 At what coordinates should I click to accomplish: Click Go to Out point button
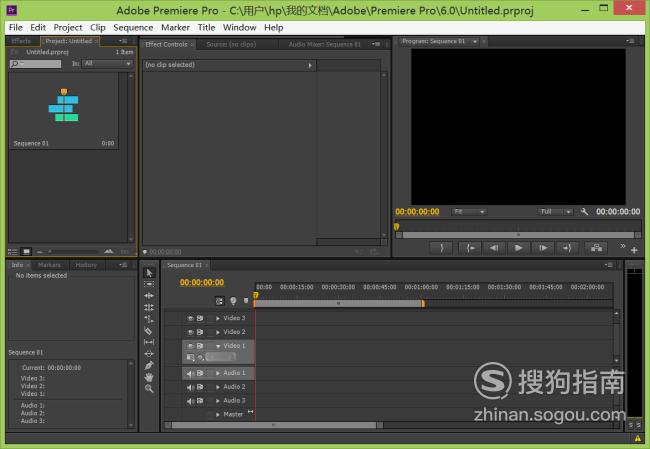(x=567, y=248)
